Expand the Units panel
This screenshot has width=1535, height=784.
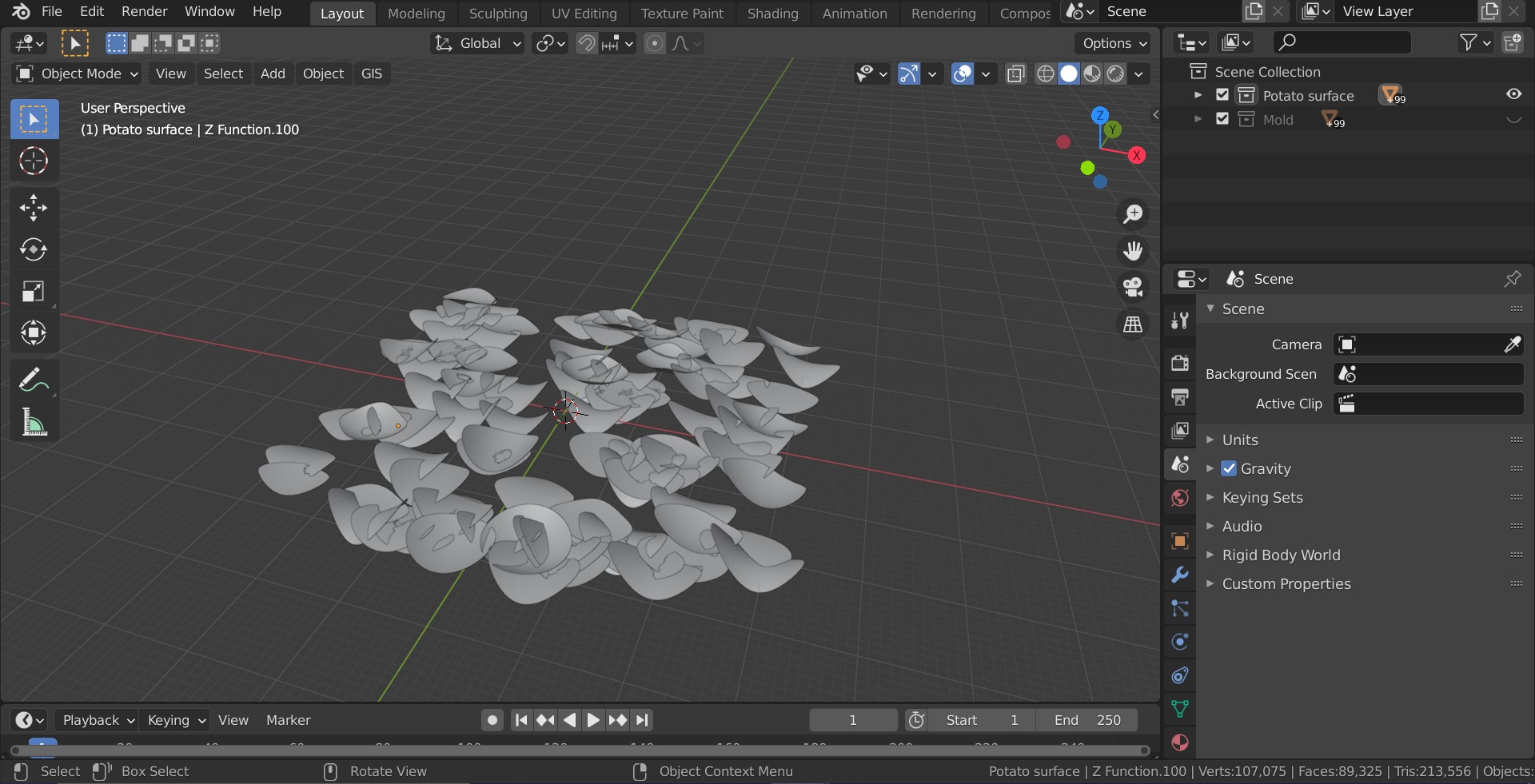[x=1240, y=440]
